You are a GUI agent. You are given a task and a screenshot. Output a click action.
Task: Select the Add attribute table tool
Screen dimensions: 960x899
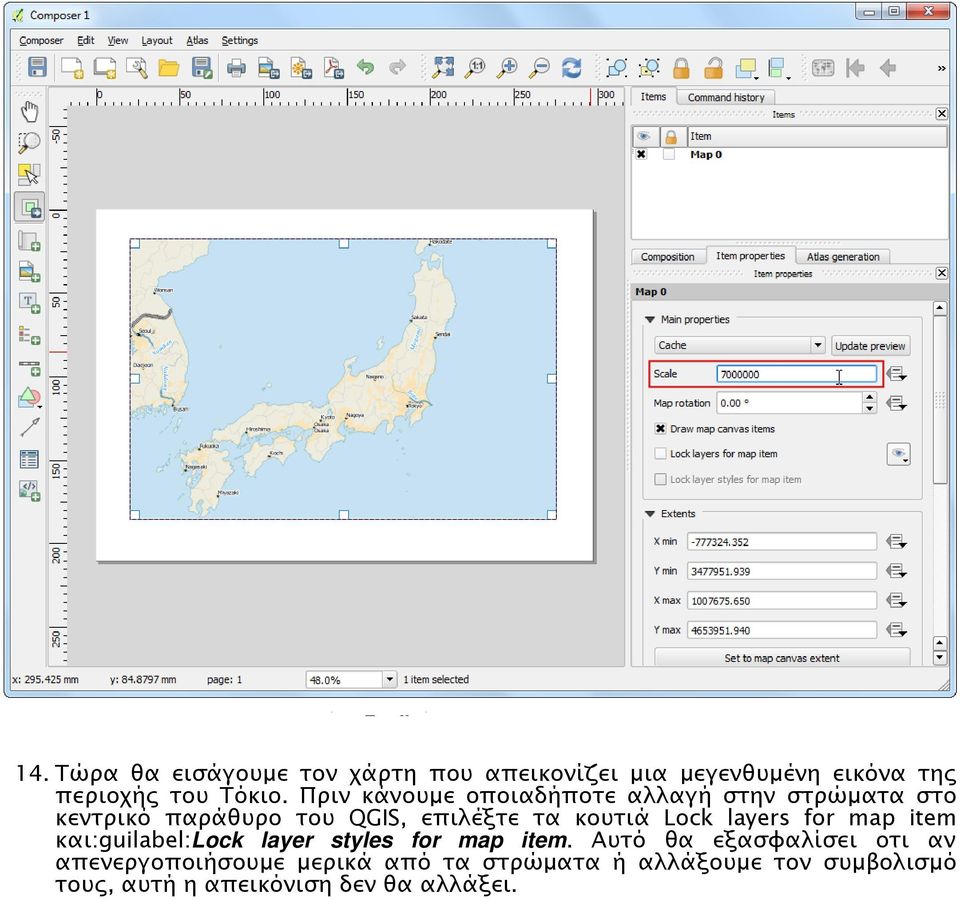29,459
